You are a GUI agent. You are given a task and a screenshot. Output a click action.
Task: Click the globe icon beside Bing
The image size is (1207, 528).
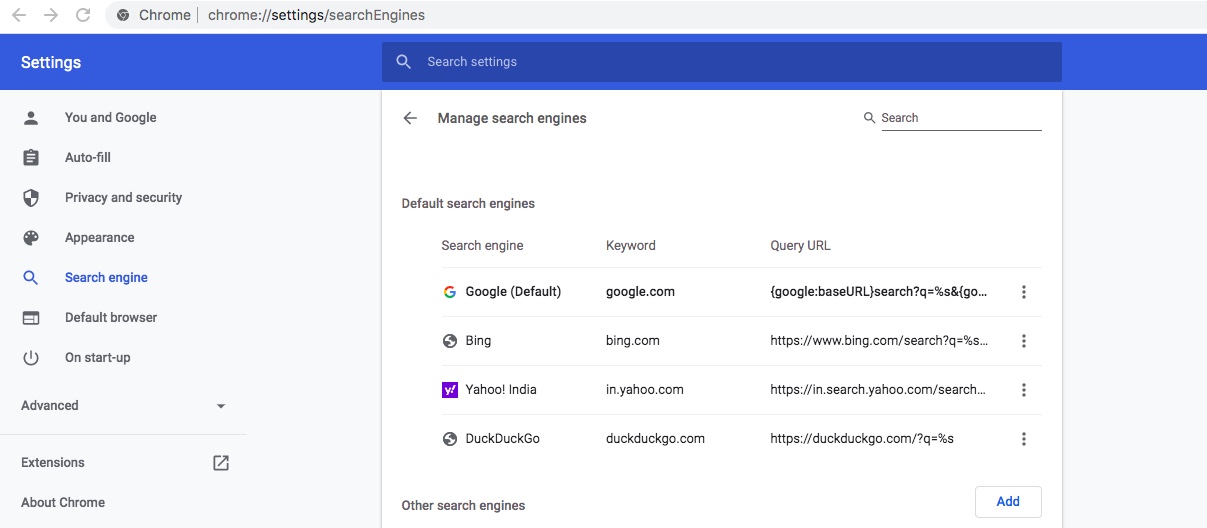(450, 341)
